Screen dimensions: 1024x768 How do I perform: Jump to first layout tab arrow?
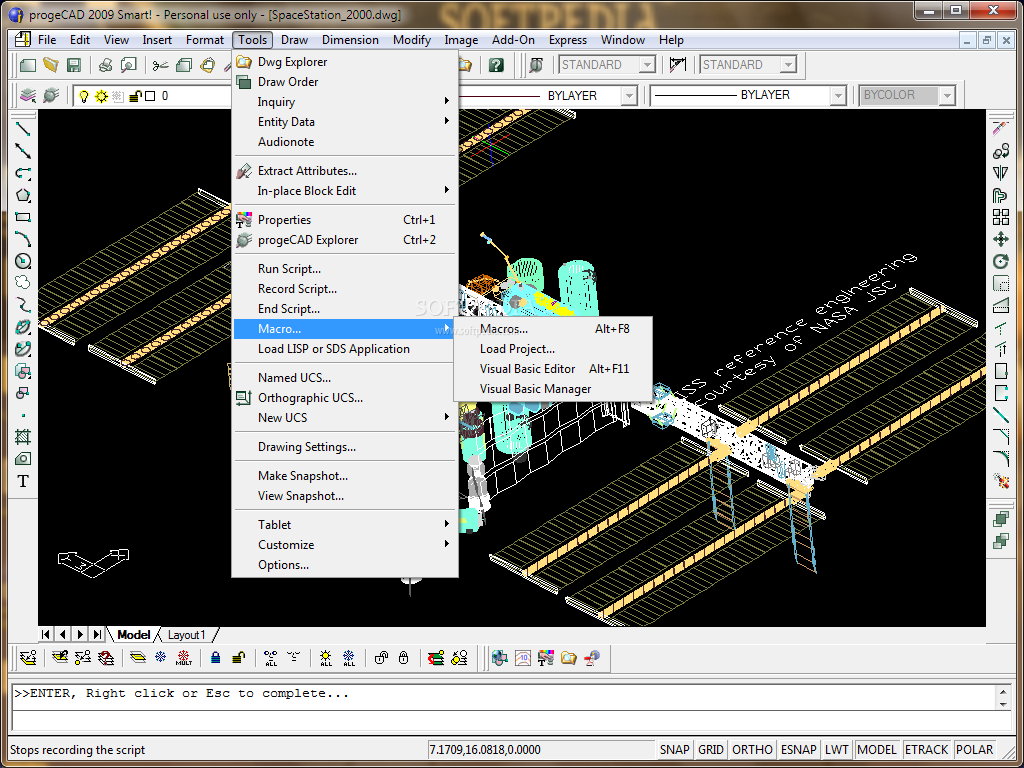click(x=46, y=634)
